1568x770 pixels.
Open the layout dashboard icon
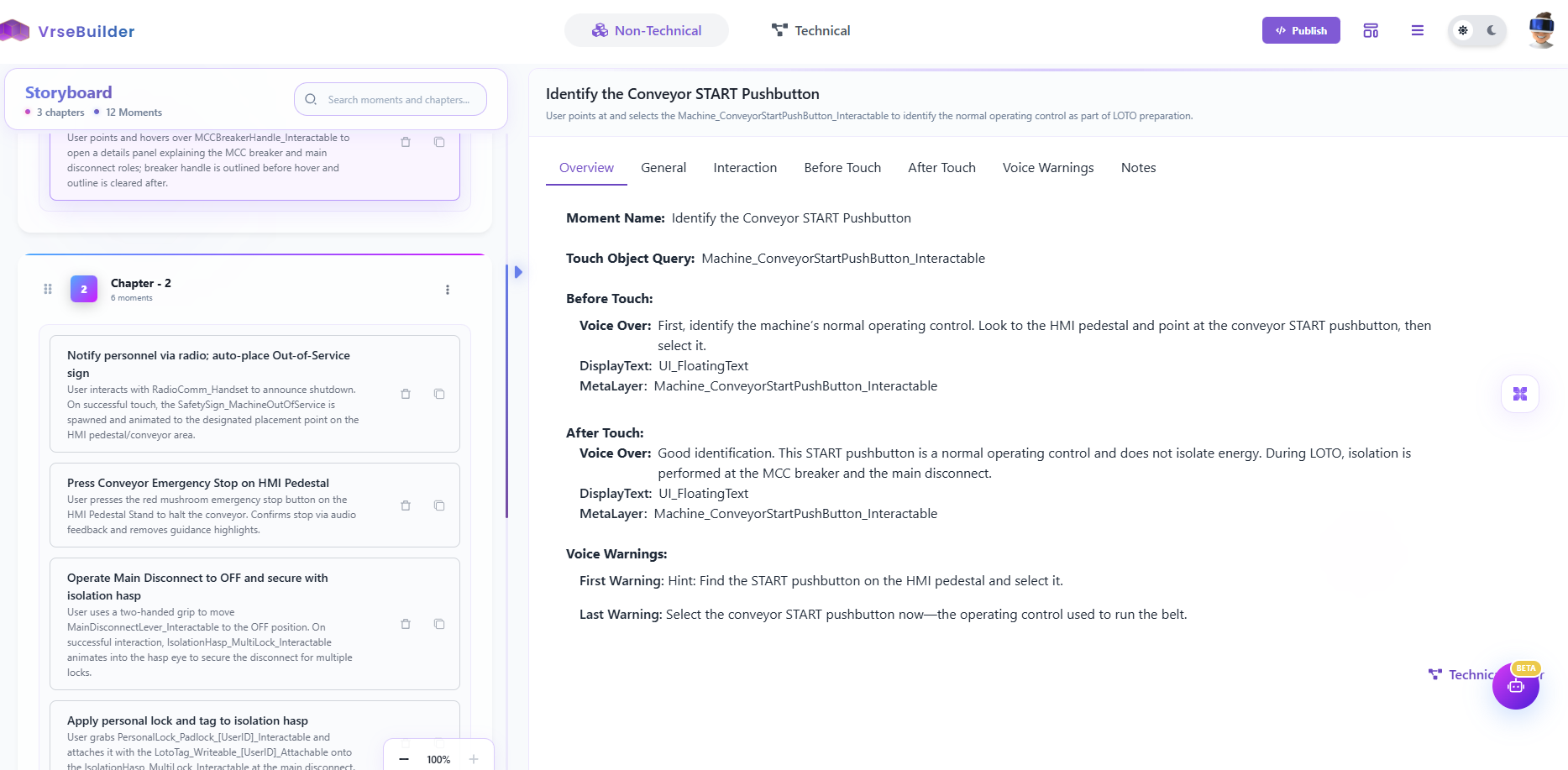point(1371,30)
